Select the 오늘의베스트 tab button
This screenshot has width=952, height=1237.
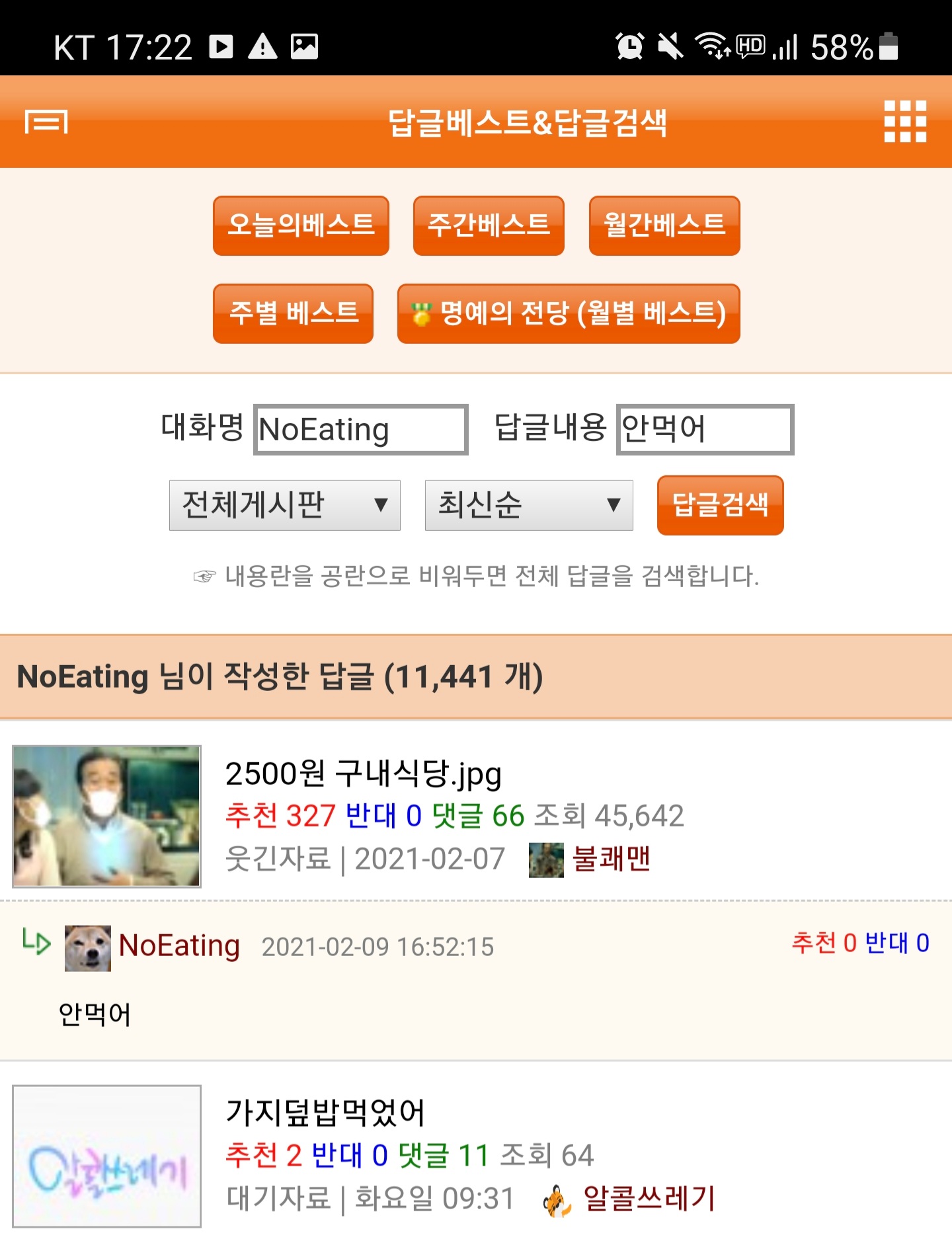tap(301, 225)
